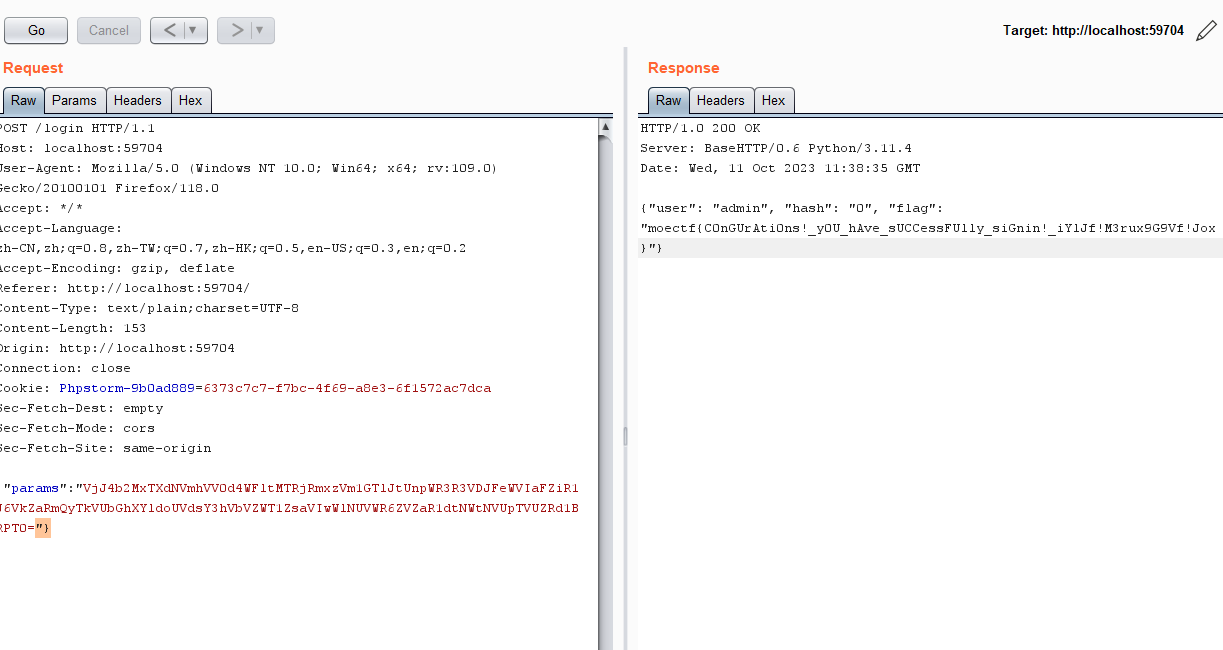The width and height of the screenshot is (1223, 650).
Task: Click the Go button to send request
Action: 36,30
